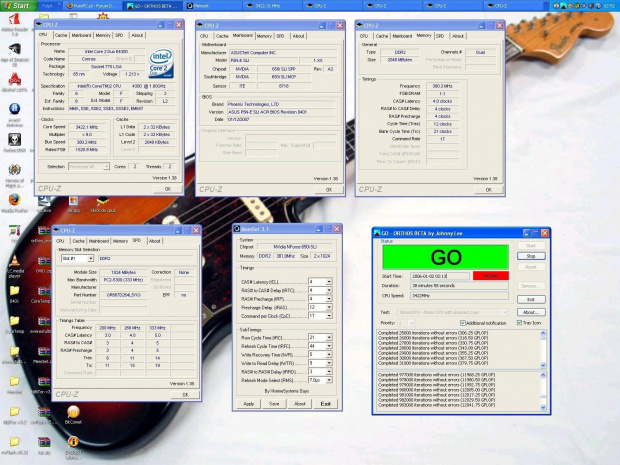Click About button in MemSet
The width and height of the screenshot is (620, 465).
300,404
